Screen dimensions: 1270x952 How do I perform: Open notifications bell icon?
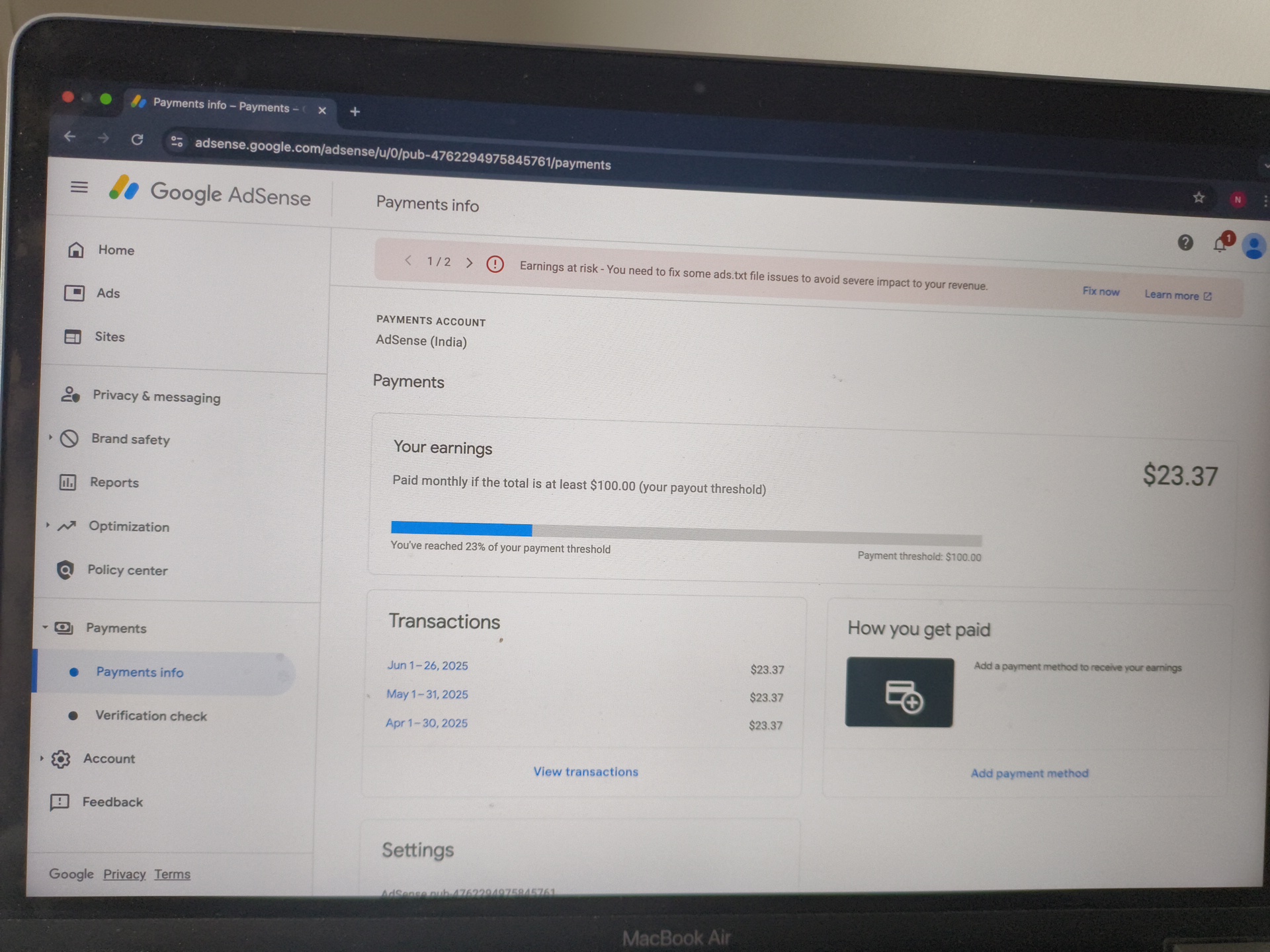coord(1221,244)
